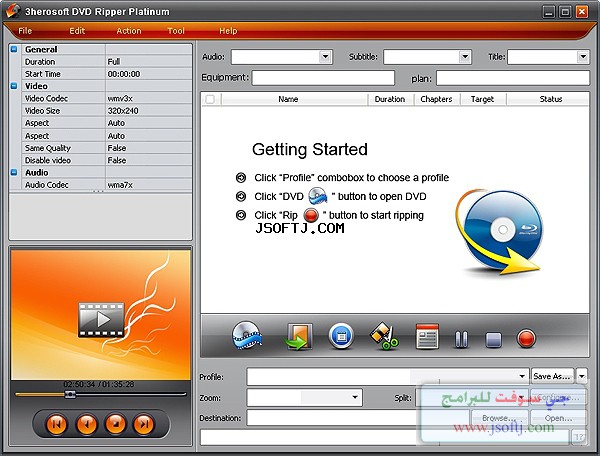The width and height of the screenshot is (600, 456).
Task: Select the Video Codec value wmv3x
Action: (x=148, y=98)
